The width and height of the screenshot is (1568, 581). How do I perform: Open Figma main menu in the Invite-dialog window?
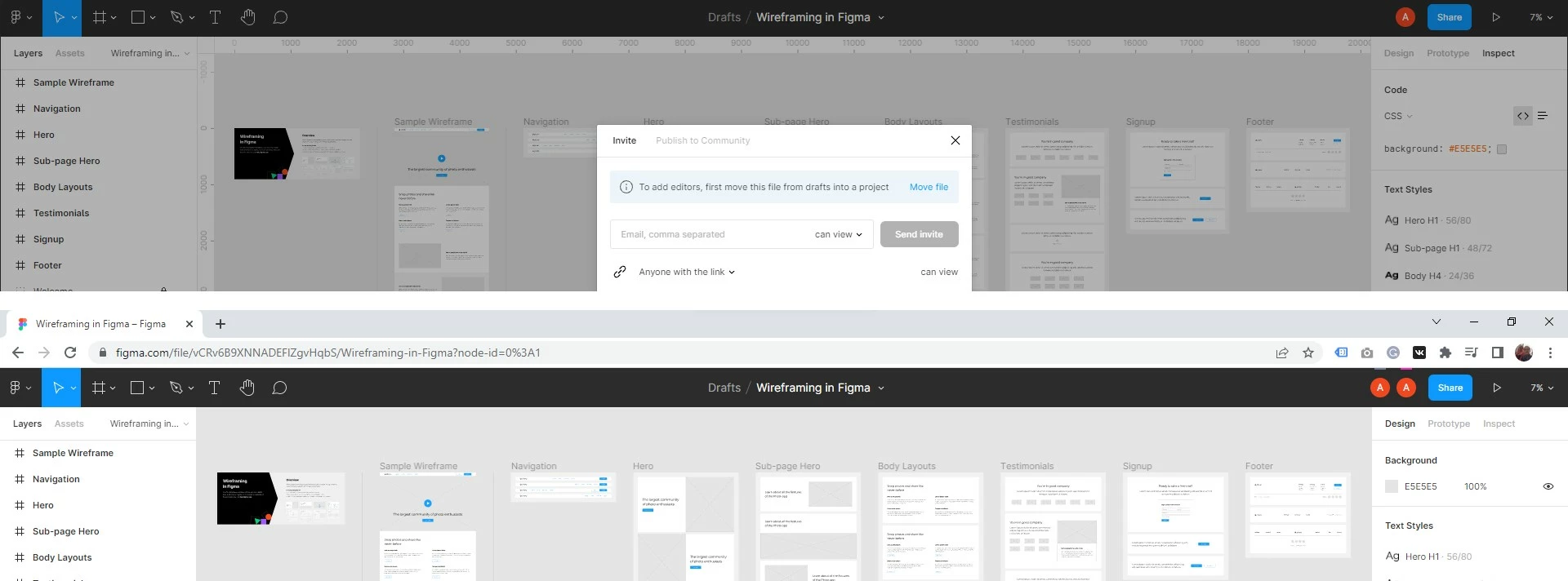pos(20,17)
